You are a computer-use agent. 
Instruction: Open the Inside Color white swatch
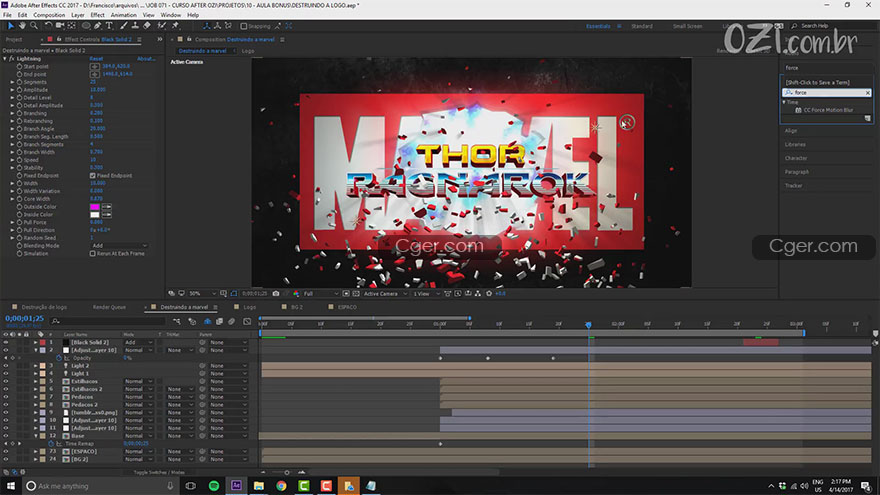95,215
